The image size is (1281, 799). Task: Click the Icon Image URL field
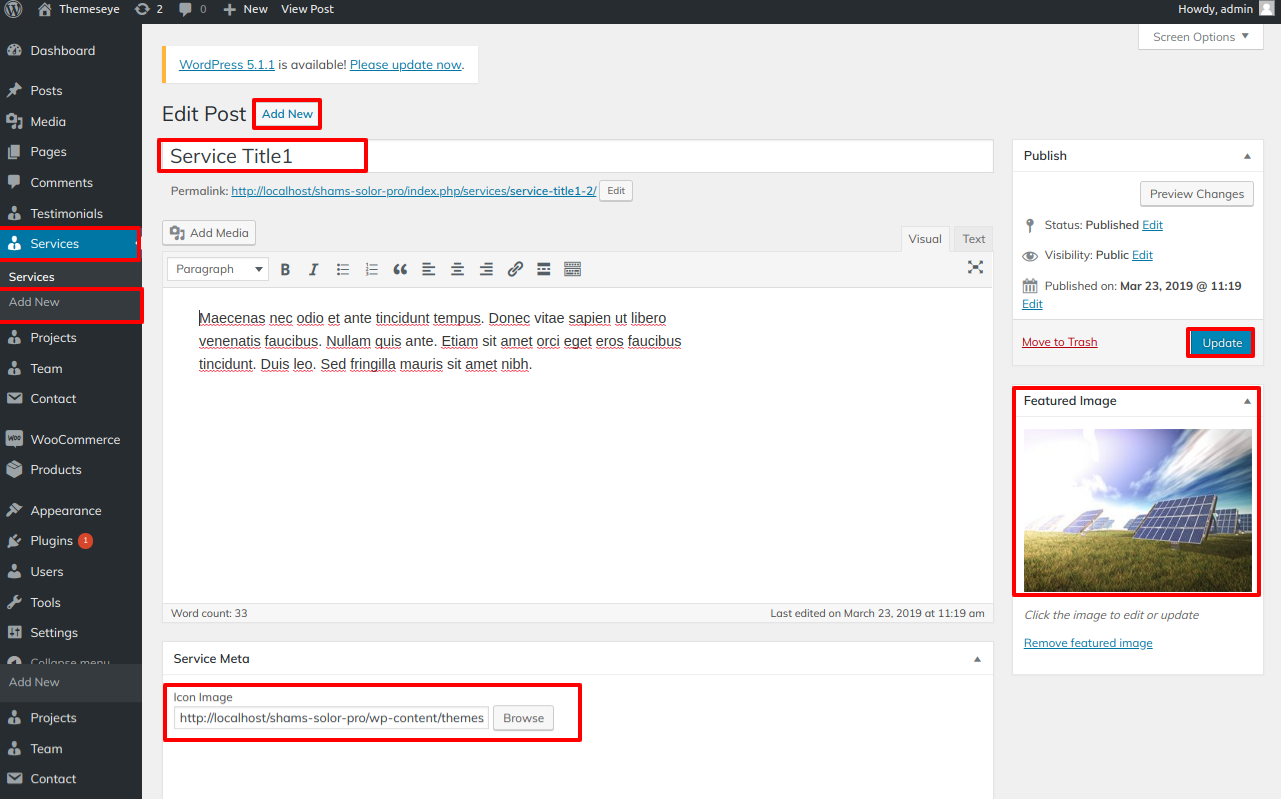pyautogui.click(x=332, y=718)
